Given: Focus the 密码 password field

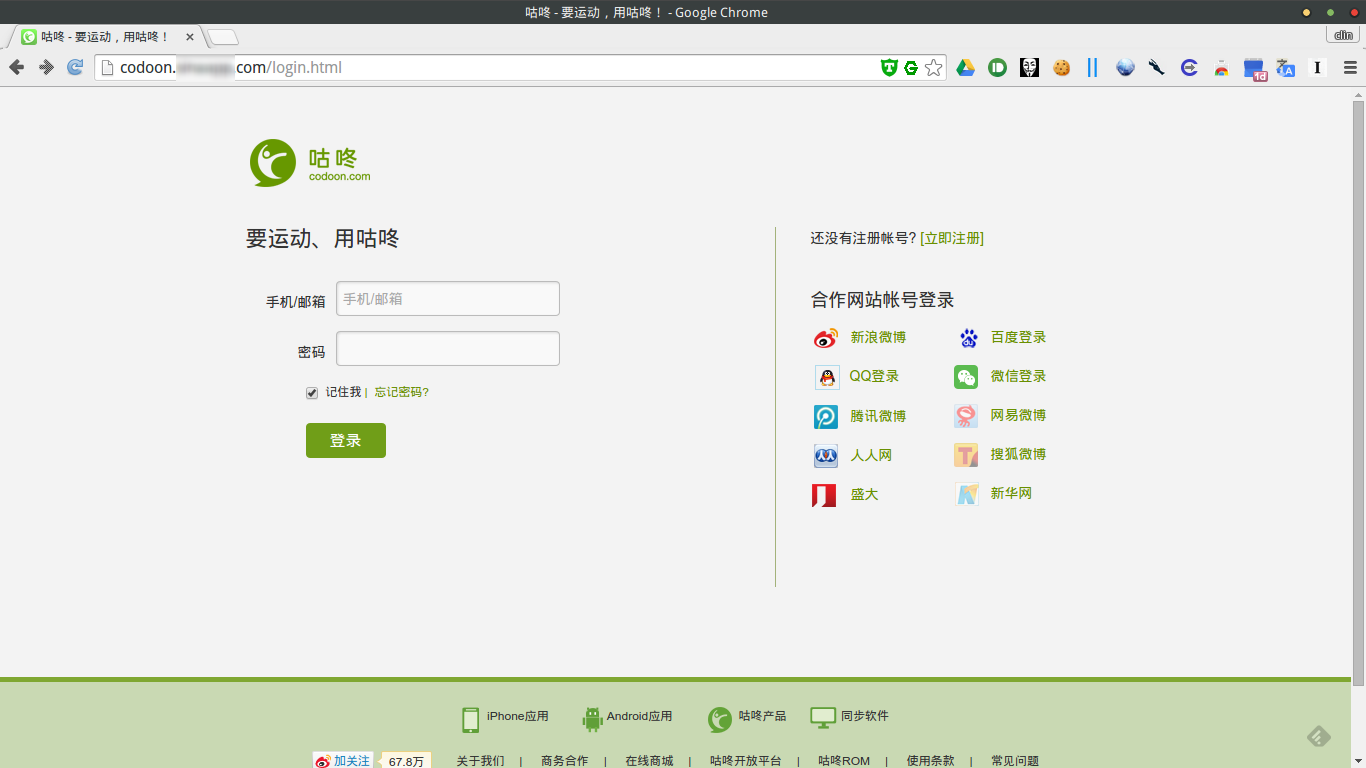Looking at the screenshot, I should (x=448, y=349).
